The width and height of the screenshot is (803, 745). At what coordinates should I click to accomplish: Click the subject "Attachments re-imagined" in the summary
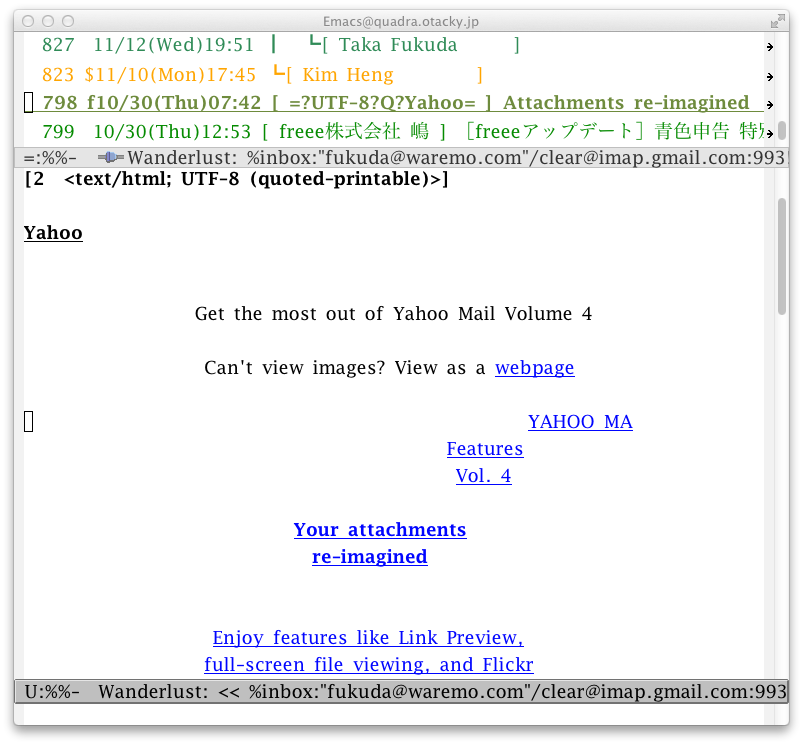click(x=626, y=102)
